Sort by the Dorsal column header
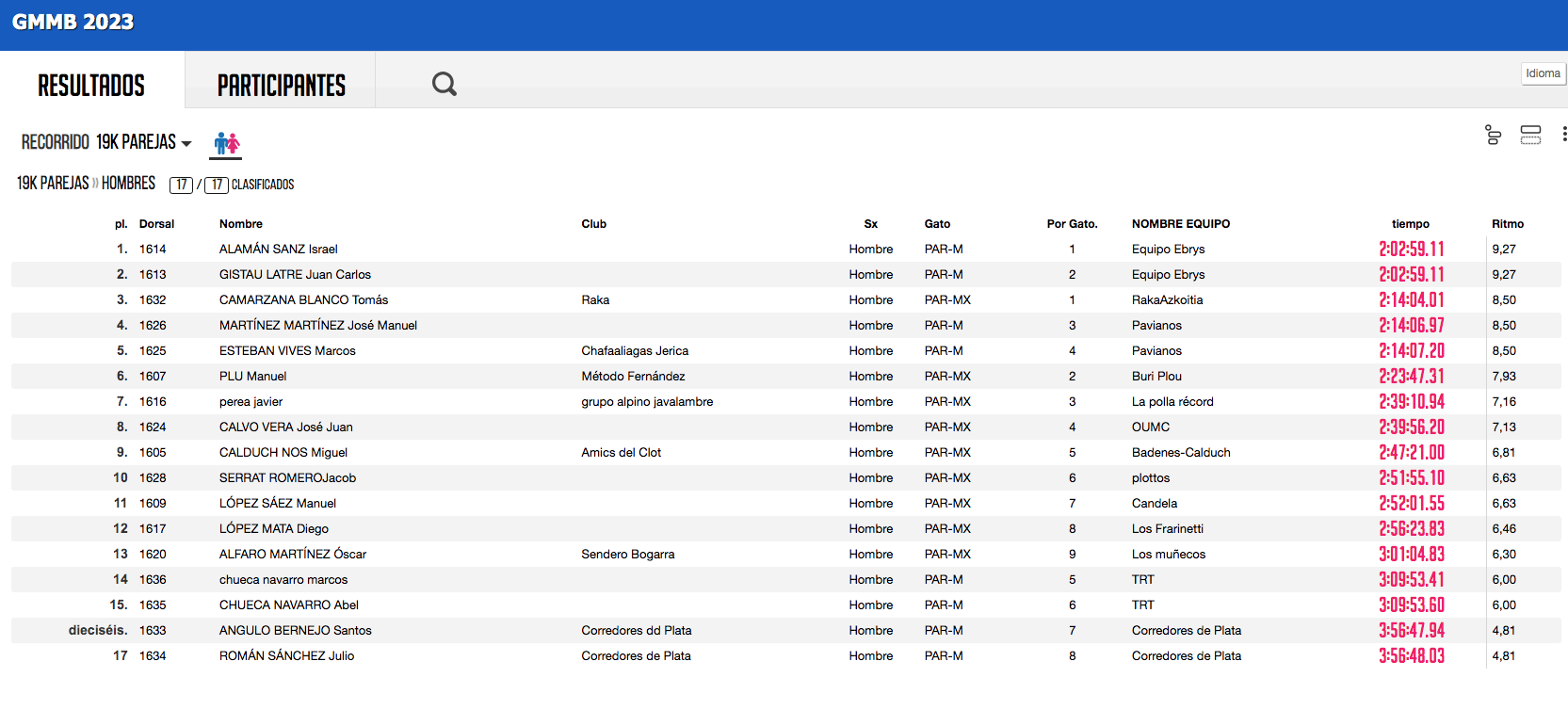This screenshot has width=1568, height=726. (x=156, y=224)
